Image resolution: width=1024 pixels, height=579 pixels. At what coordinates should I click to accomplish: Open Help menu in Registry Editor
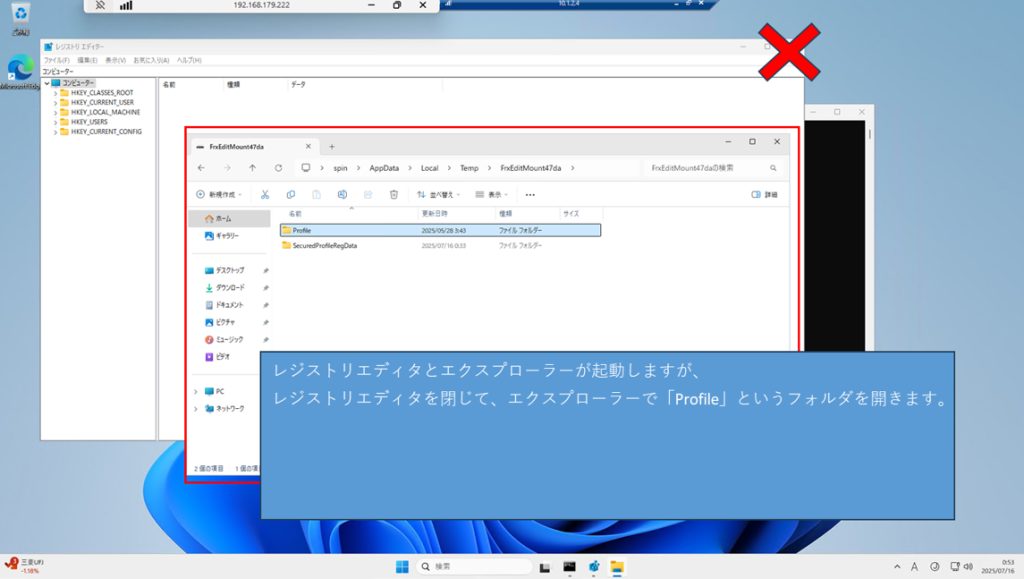[189, 60]
